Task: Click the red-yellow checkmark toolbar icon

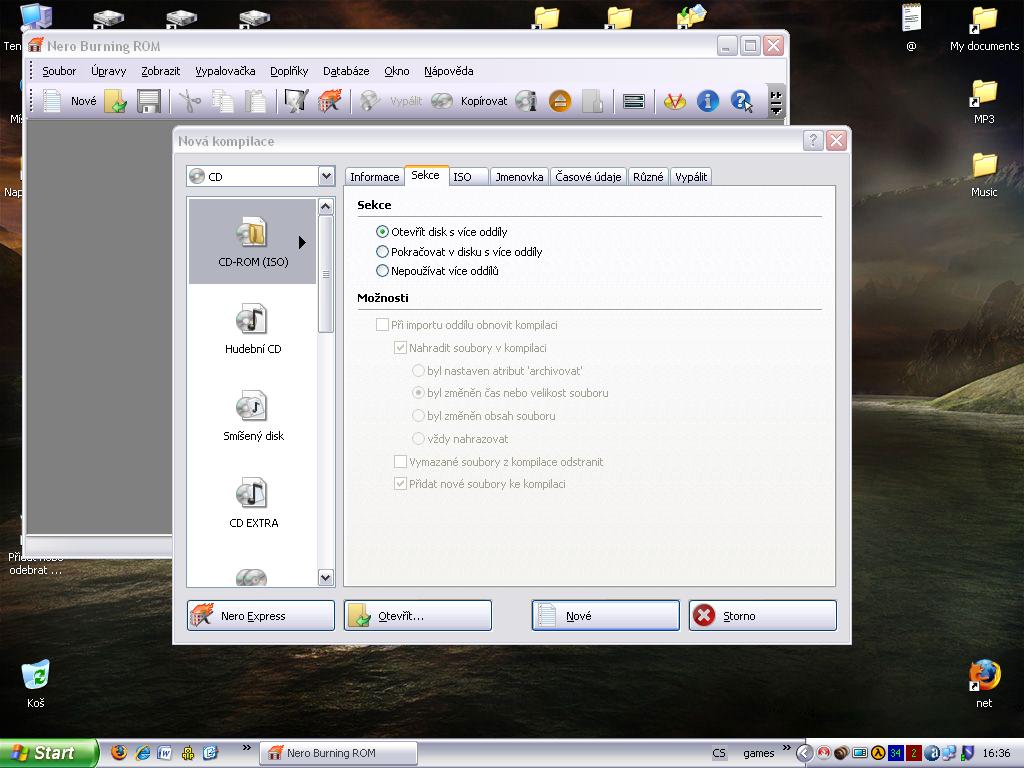Action: (674, 101)
